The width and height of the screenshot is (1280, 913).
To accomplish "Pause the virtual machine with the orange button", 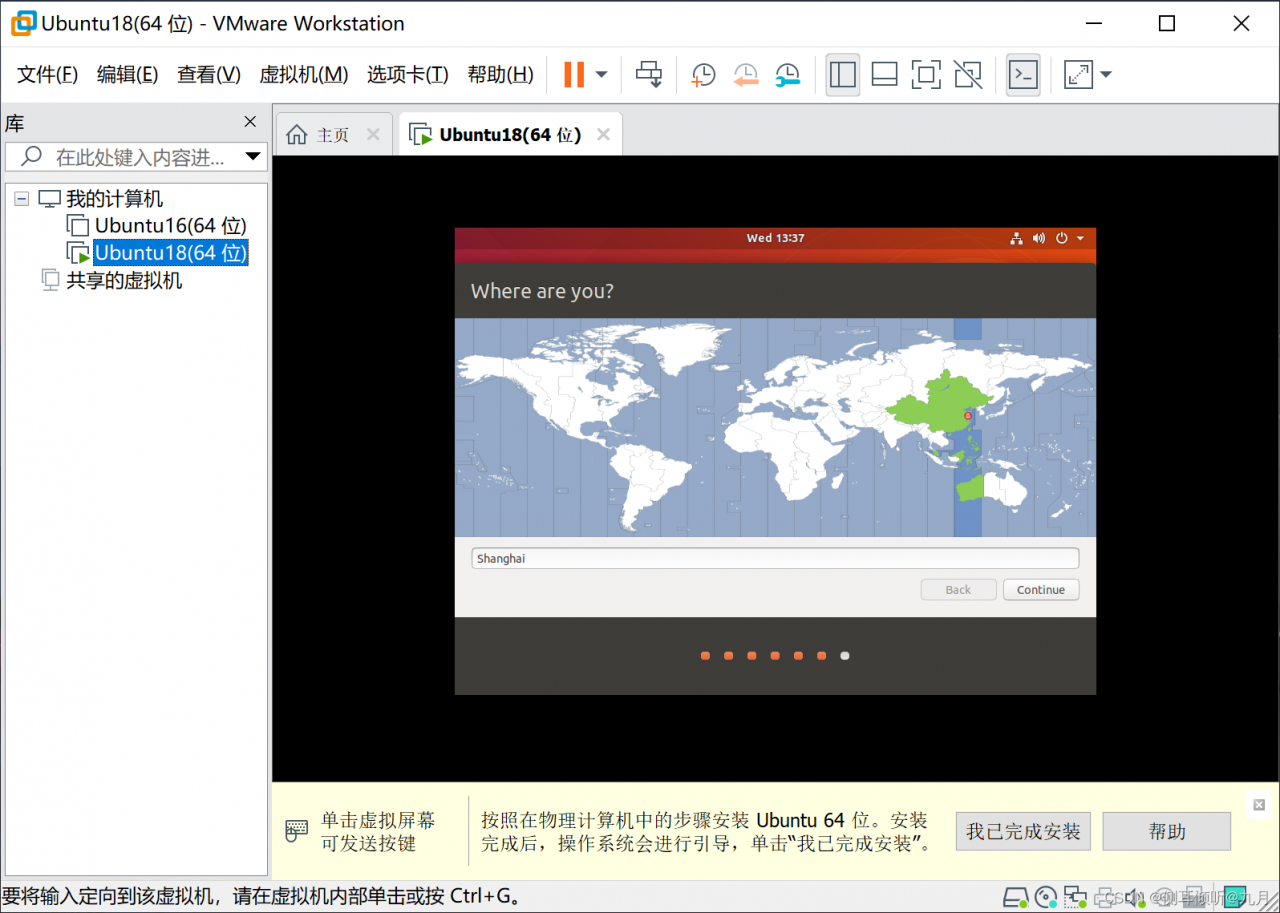I will point(574,74).
